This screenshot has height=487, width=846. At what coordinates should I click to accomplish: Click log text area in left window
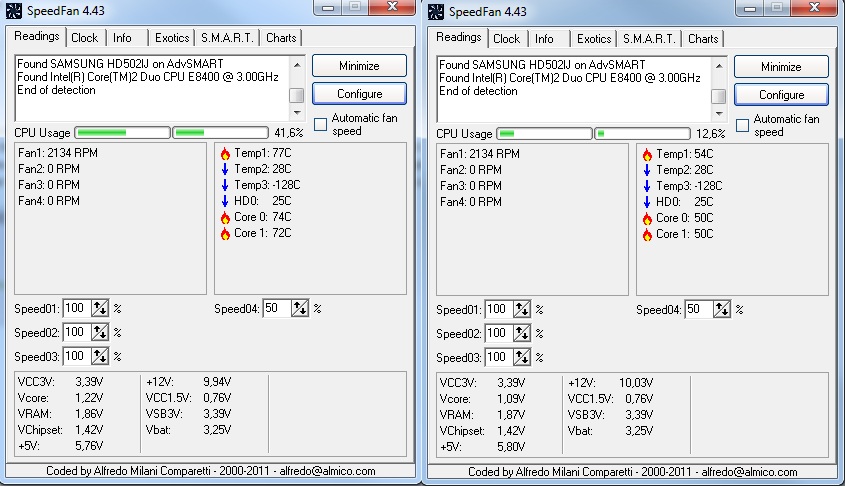pyautogui.click(x=152, y=88)
